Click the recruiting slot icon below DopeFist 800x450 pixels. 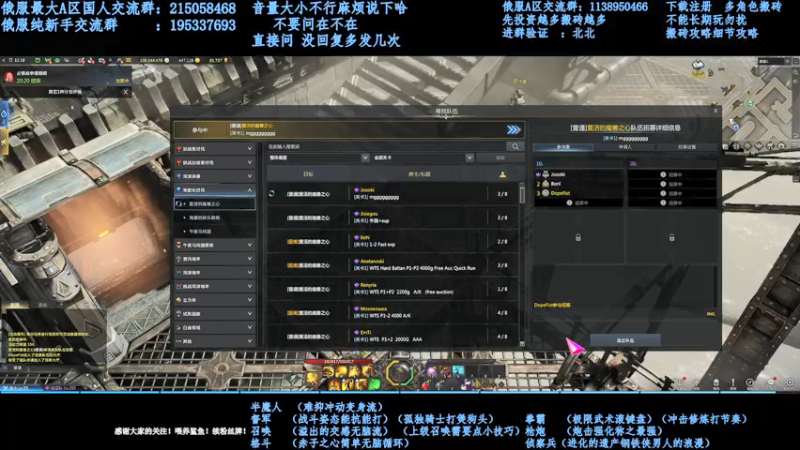click(x=569, y=203)
